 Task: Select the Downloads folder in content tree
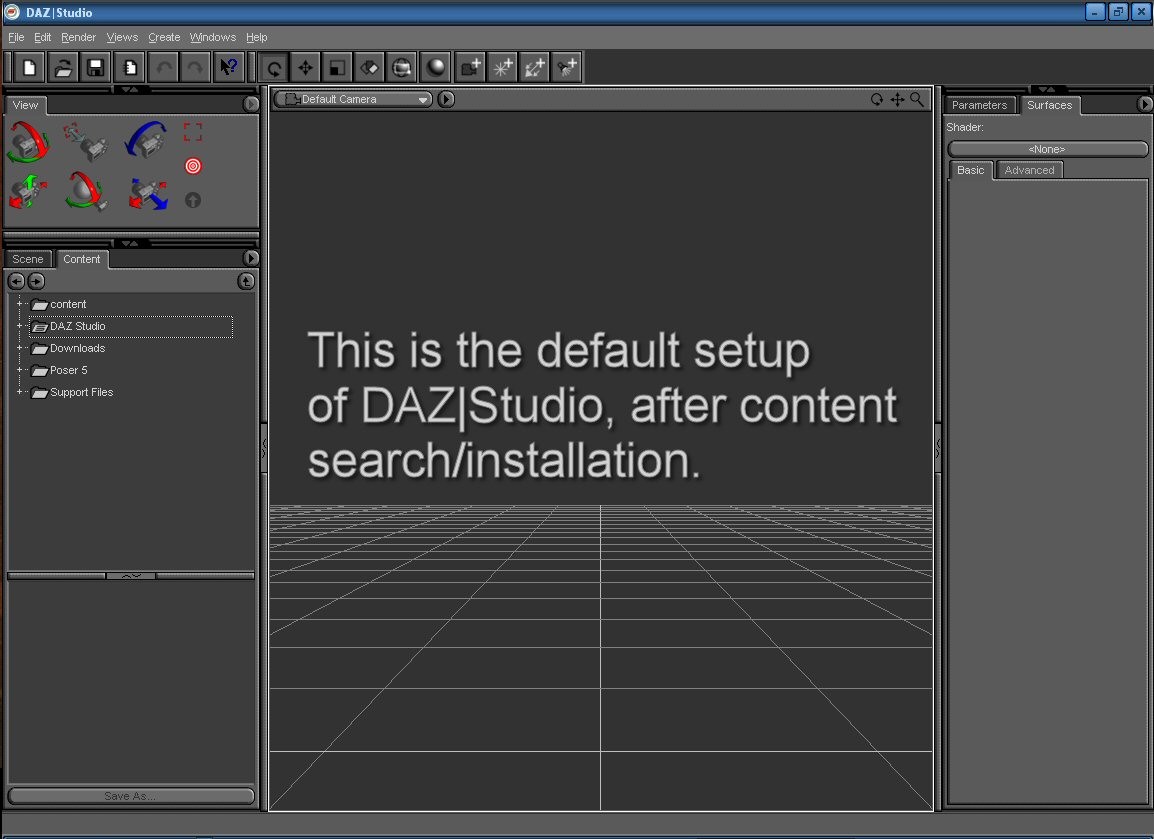pyautogui.click(x=77, y=348)
